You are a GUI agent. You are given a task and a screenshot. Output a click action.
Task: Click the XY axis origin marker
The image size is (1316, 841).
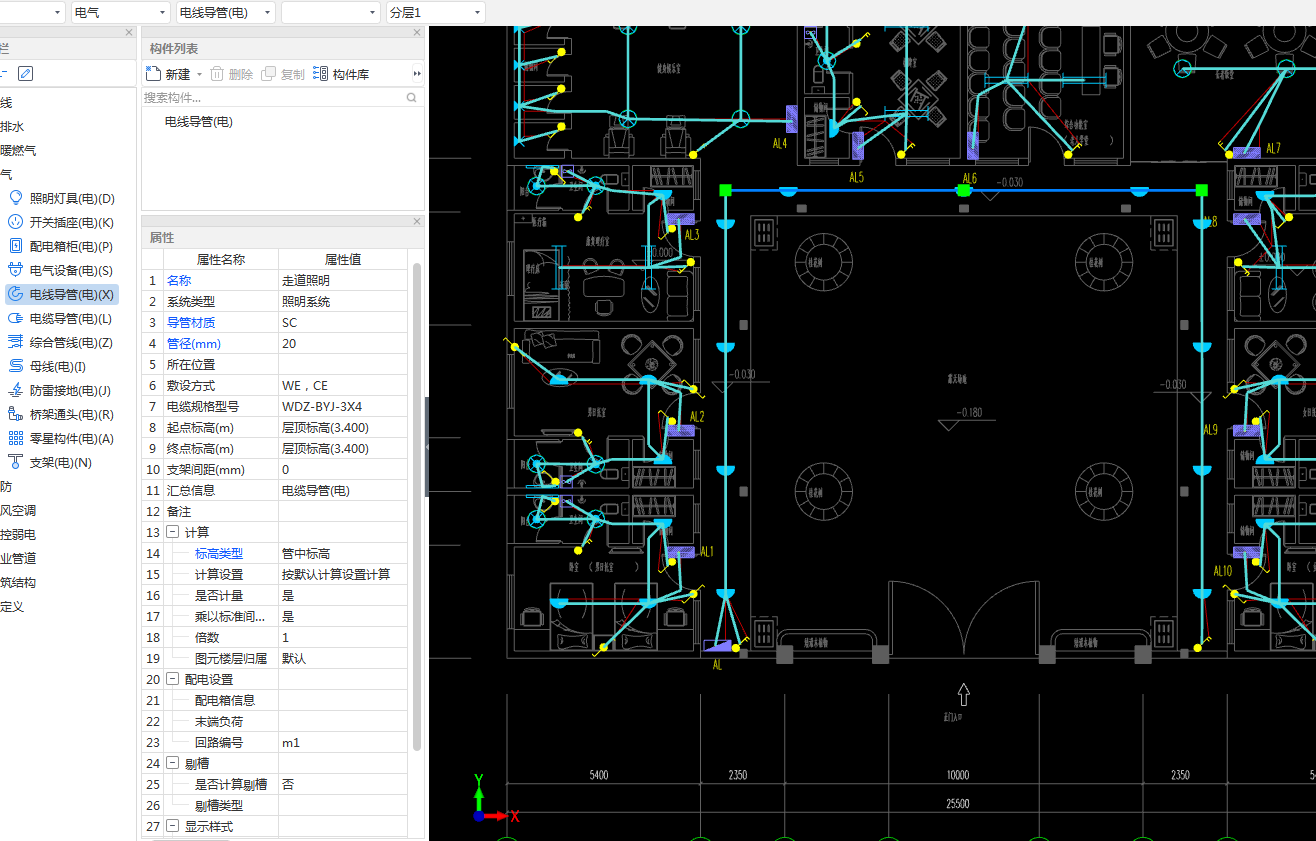point(479,816)
